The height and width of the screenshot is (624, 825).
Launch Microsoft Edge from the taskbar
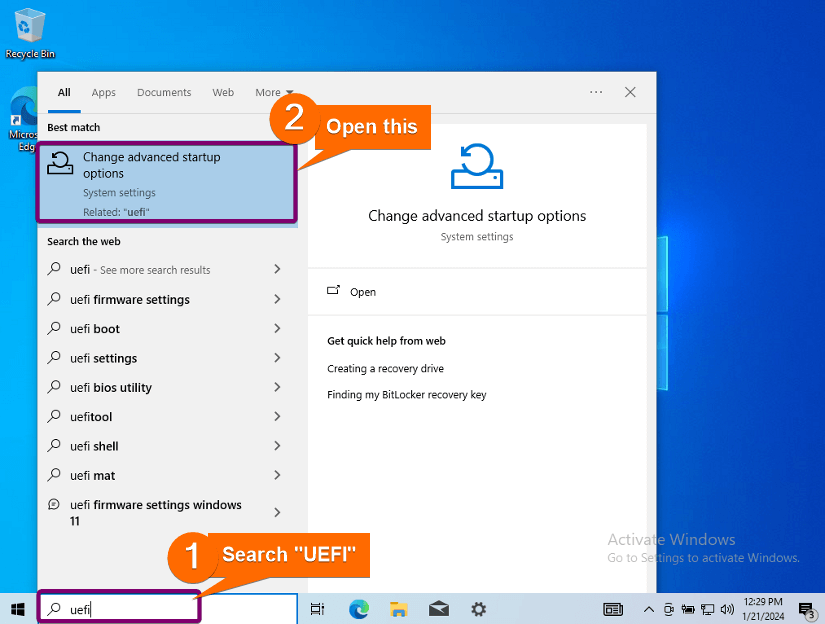[x=359, y=609]
